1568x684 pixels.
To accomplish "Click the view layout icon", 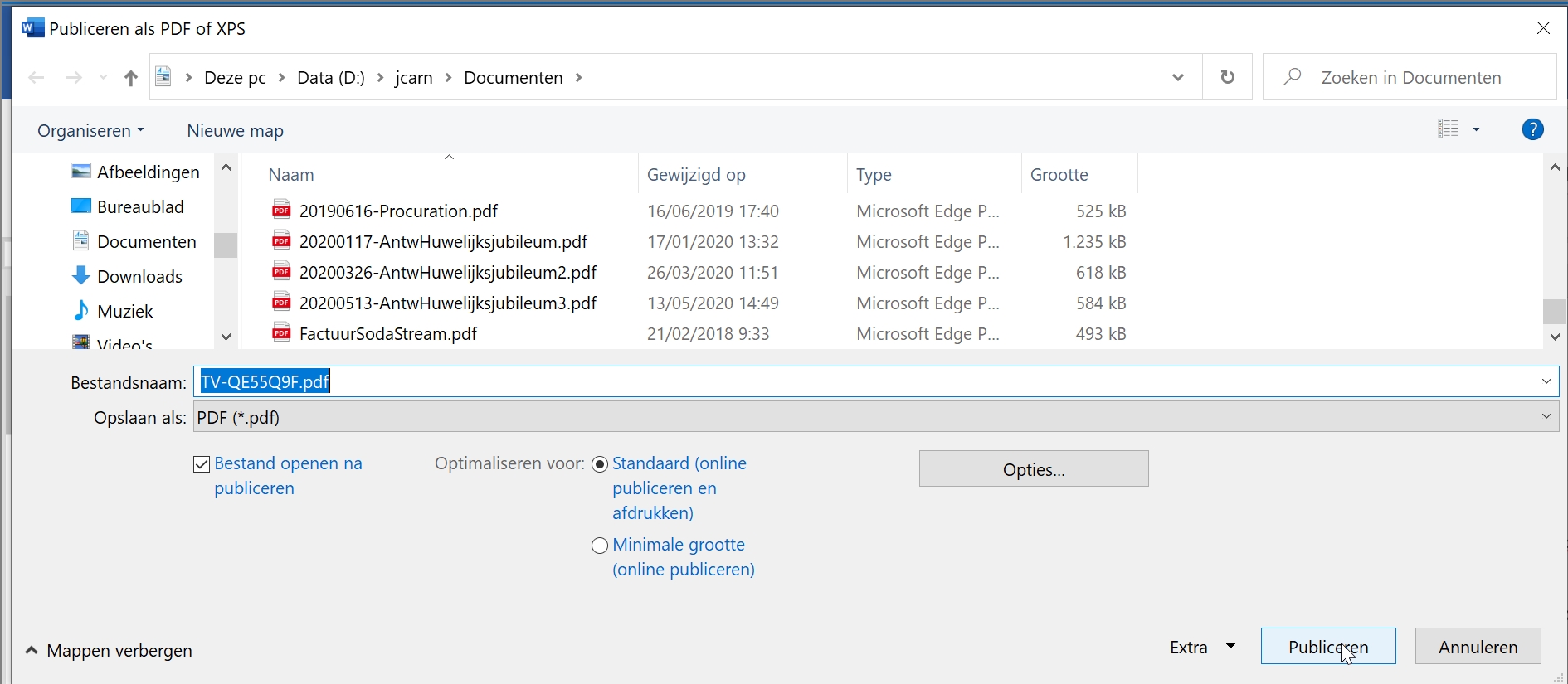I will [1448, 129].
